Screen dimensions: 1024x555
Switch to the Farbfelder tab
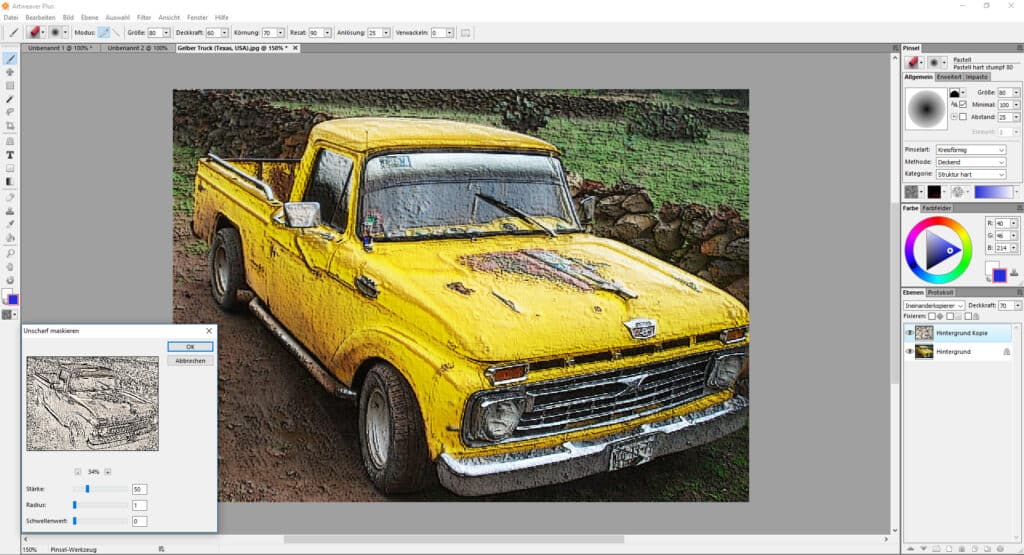click(x=936, y=208)
